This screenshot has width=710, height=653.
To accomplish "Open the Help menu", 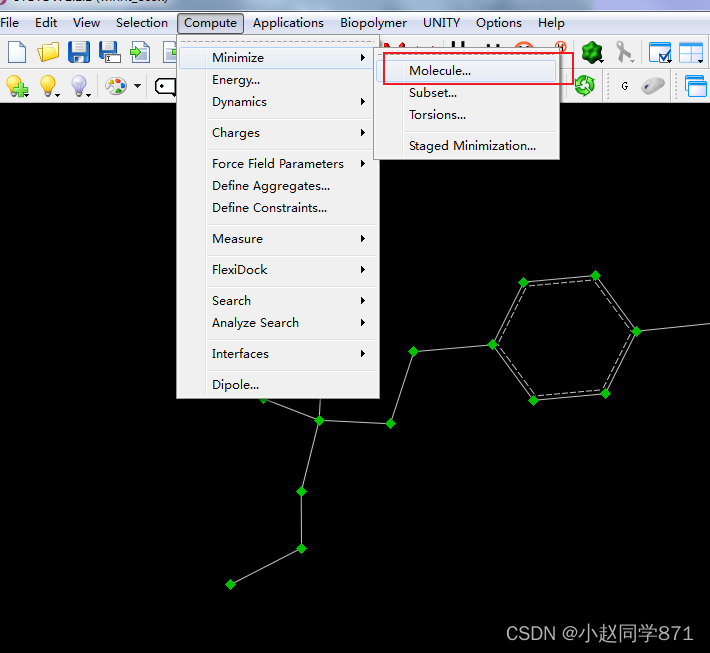I will [551, 23].
